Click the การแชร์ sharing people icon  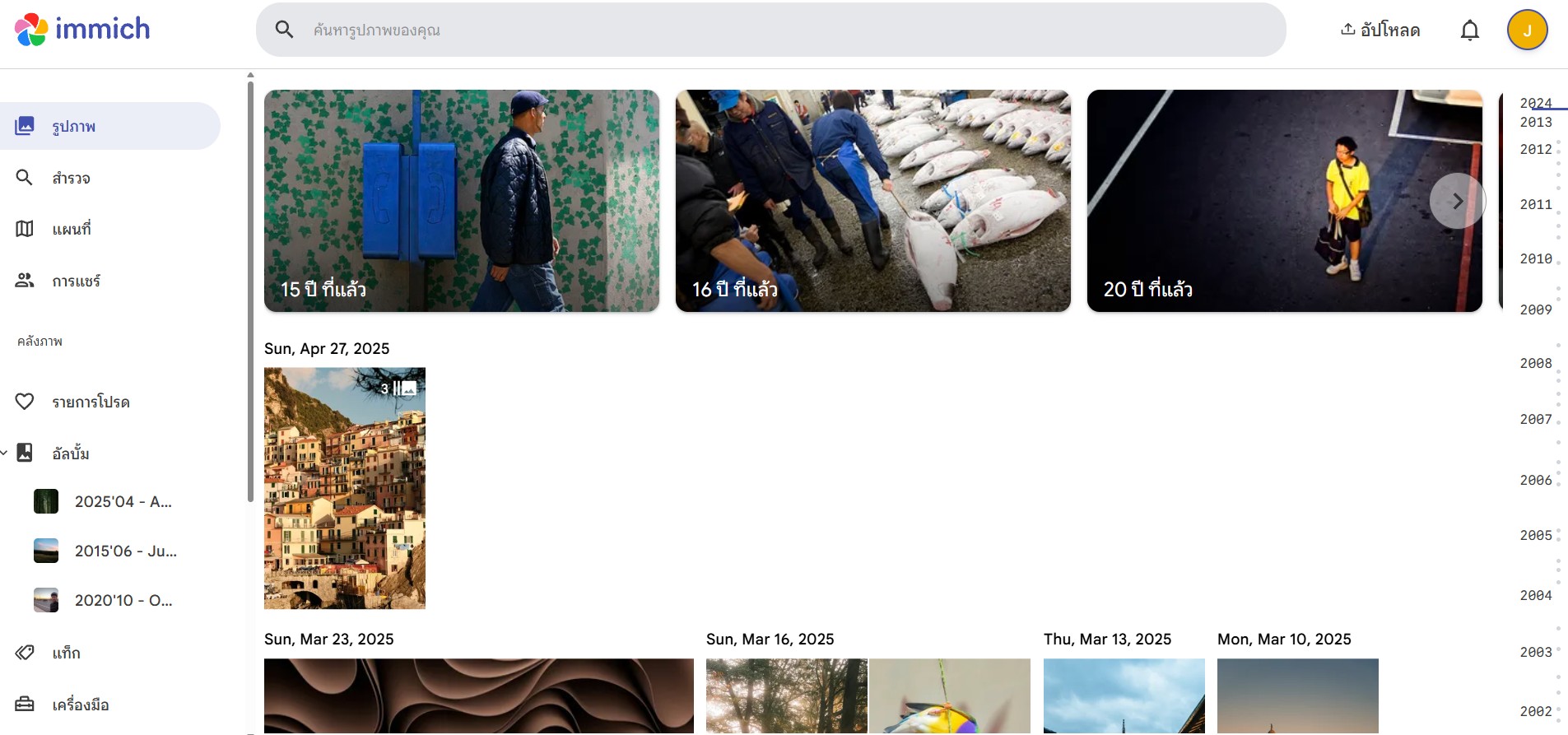(x=25, y=281)
